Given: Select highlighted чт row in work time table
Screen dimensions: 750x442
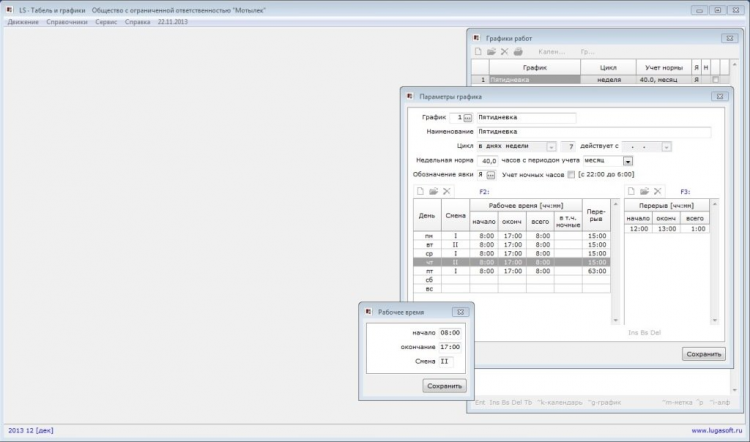Looking at the screenshot, I should pos(512,262).
